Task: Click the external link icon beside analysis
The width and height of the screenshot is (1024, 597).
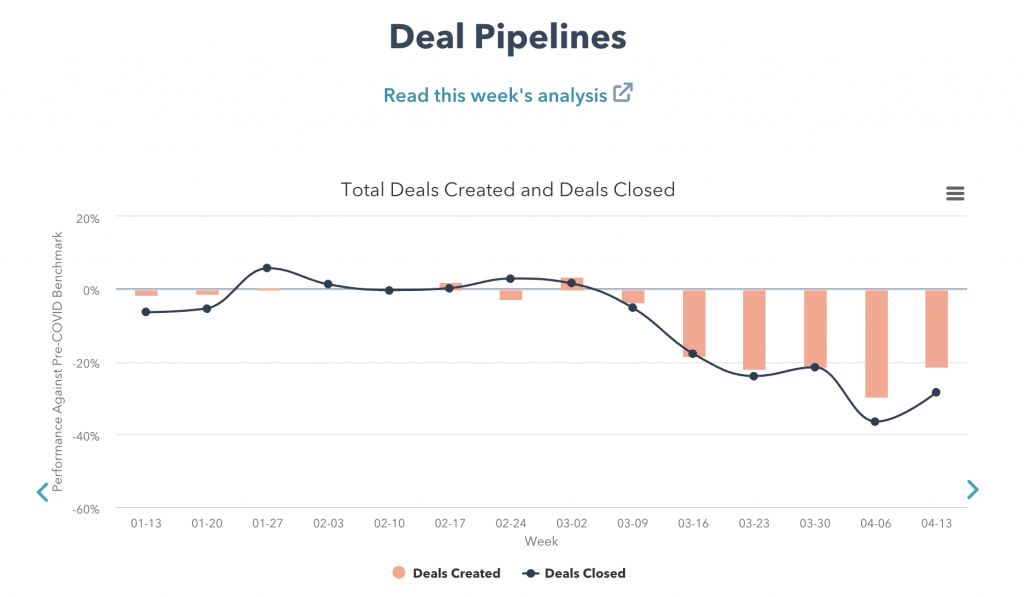Action: click(623, 94)
